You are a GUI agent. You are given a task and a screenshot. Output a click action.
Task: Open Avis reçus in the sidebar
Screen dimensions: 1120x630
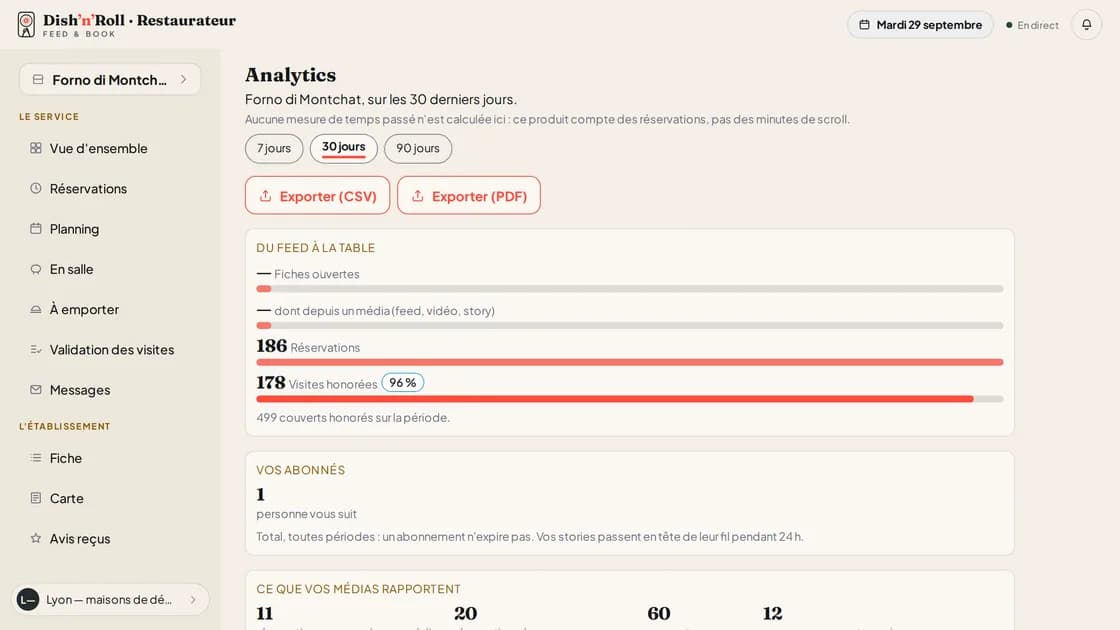click(x=110, y=539)
